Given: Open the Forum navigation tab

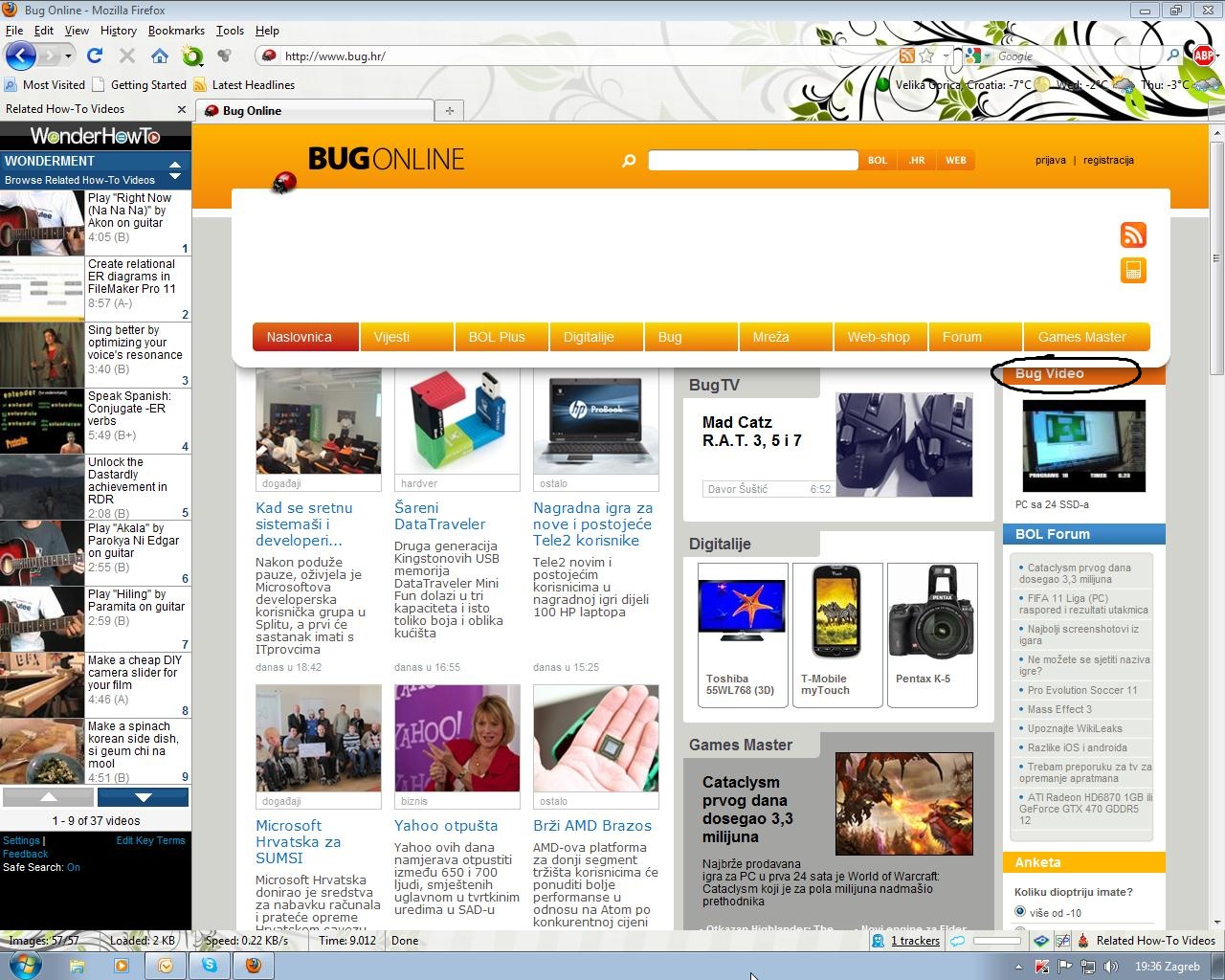Looking at the screenshot, I should [975, 337].
